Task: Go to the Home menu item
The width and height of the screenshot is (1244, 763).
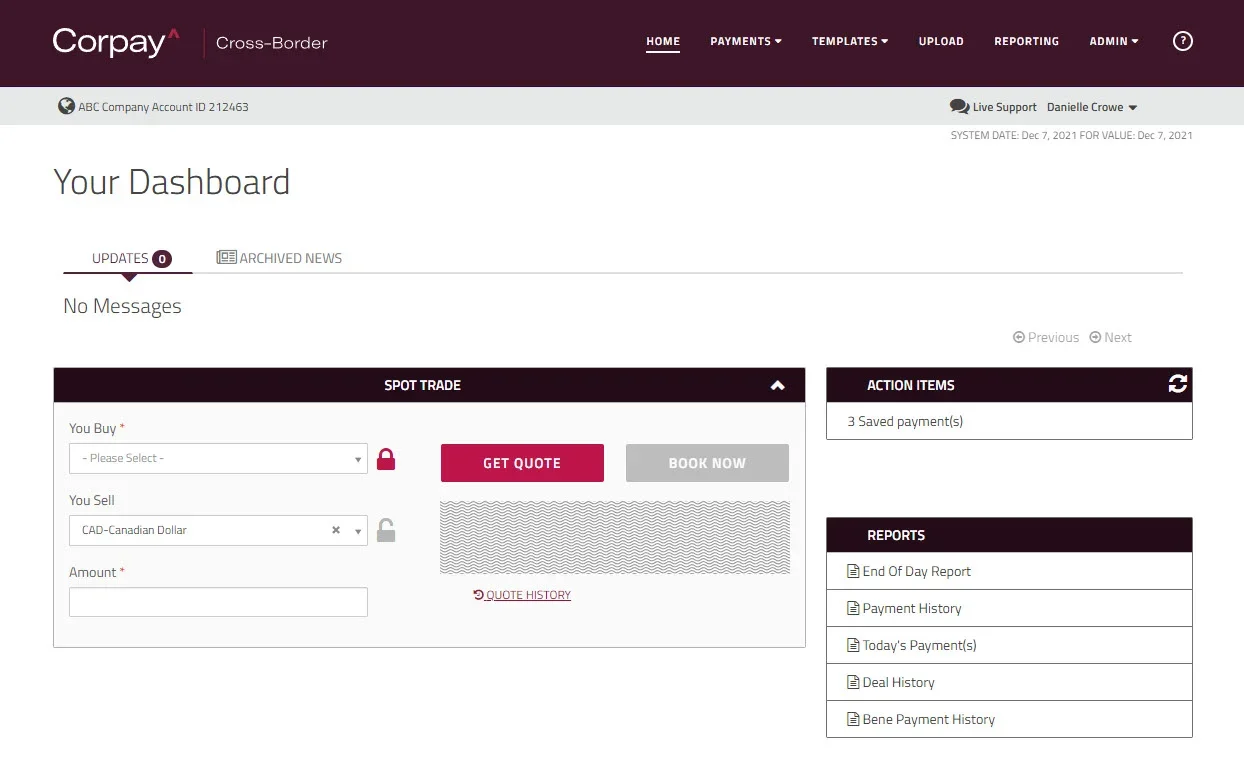Action: pos(663,41)
